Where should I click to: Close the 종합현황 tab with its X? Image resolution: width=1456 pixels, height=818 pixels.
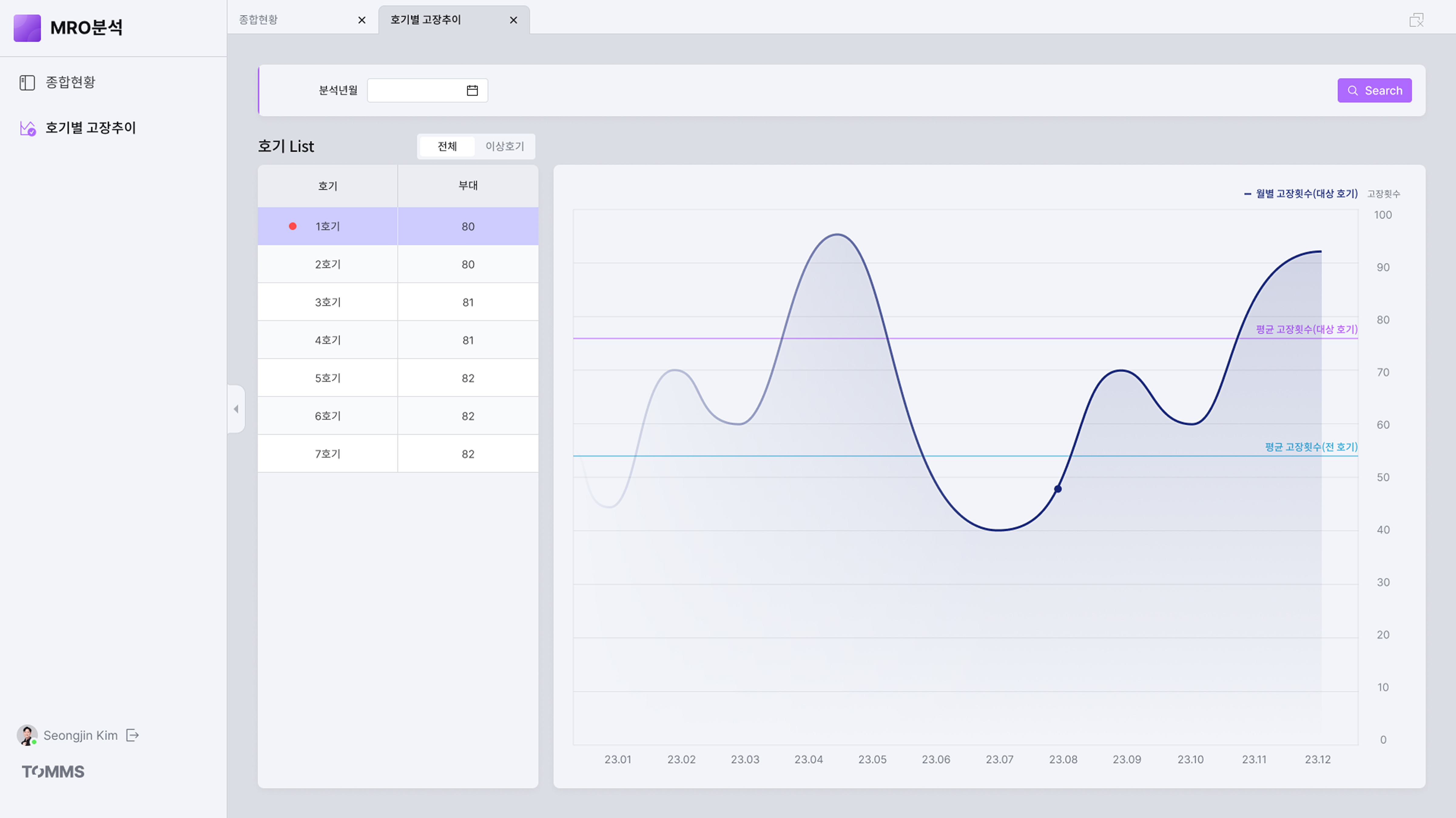click(362, 20)
